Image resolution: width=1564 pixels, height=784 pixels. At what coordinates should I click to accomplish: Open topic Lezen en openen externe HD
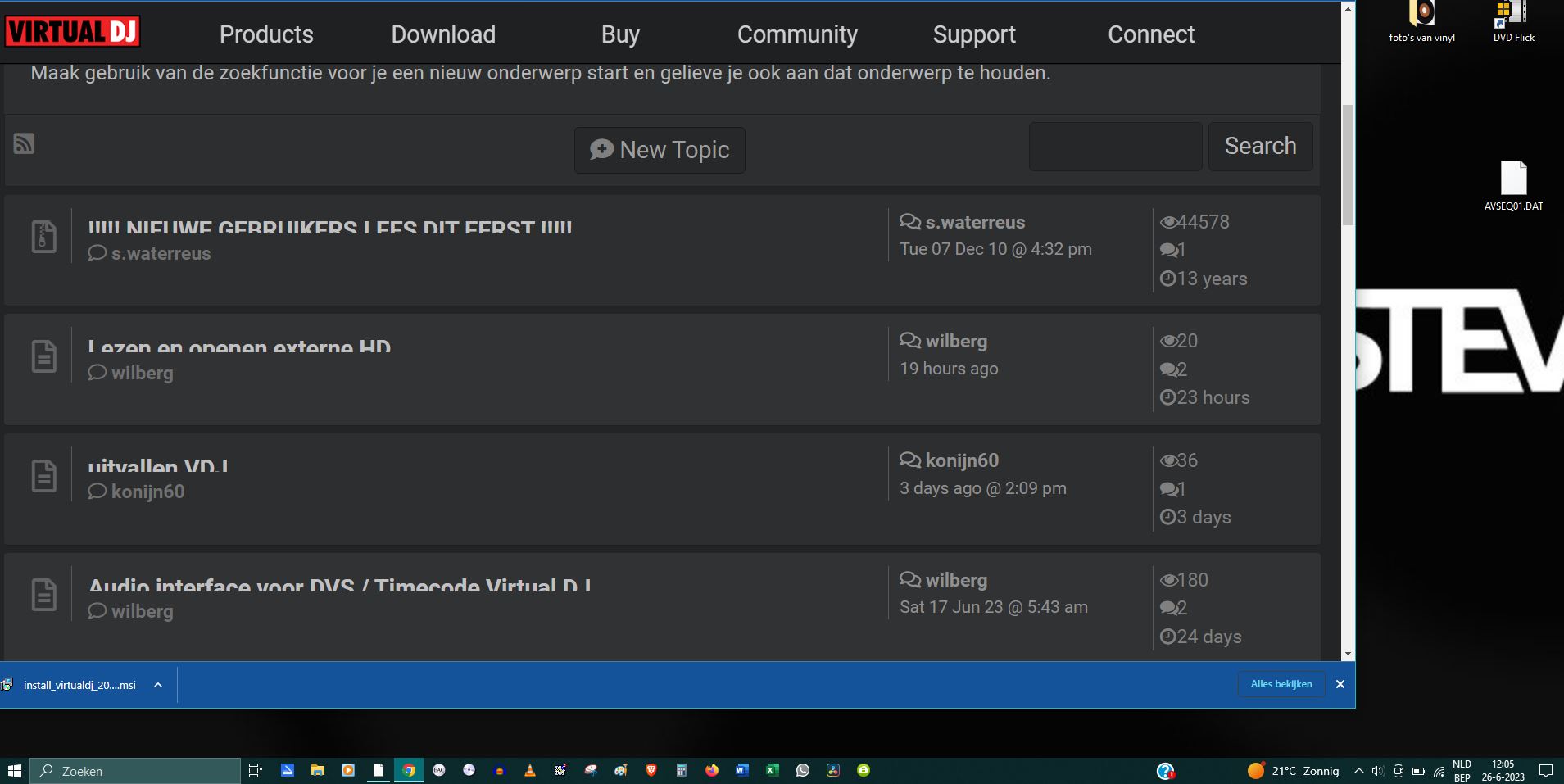(x=239, y=346)
